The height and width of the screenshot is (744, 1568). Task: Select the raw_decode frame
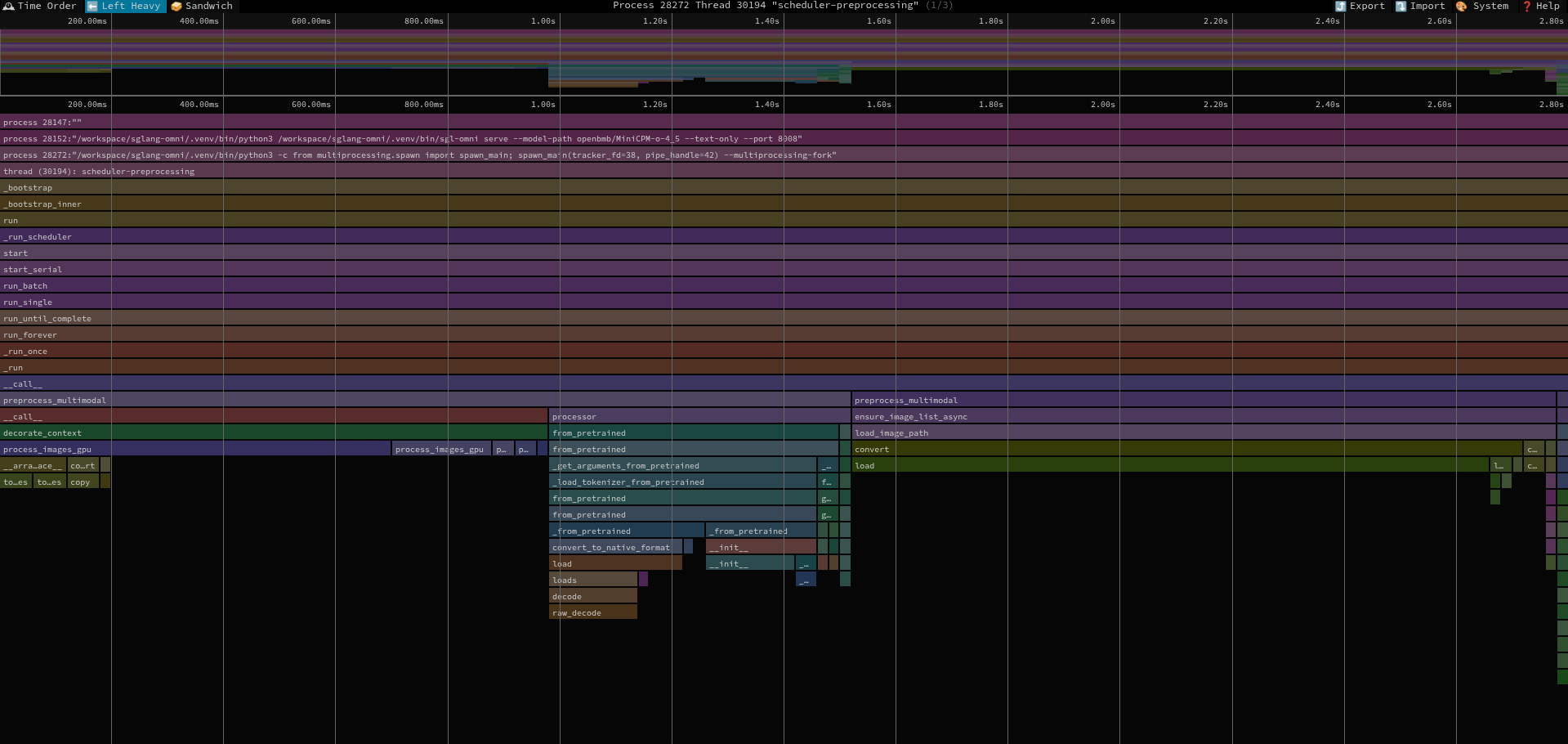point(593,612)
